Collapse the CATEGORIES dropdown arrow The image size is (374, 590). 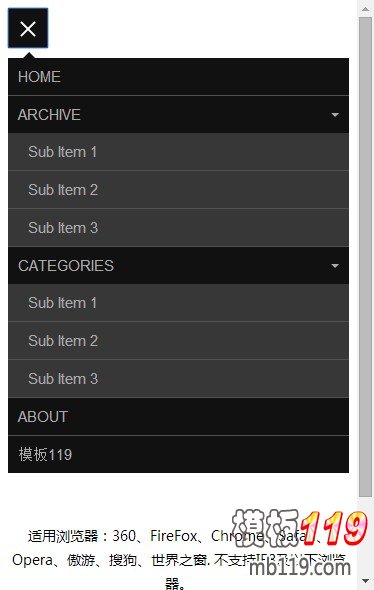(x=335, y=266)
